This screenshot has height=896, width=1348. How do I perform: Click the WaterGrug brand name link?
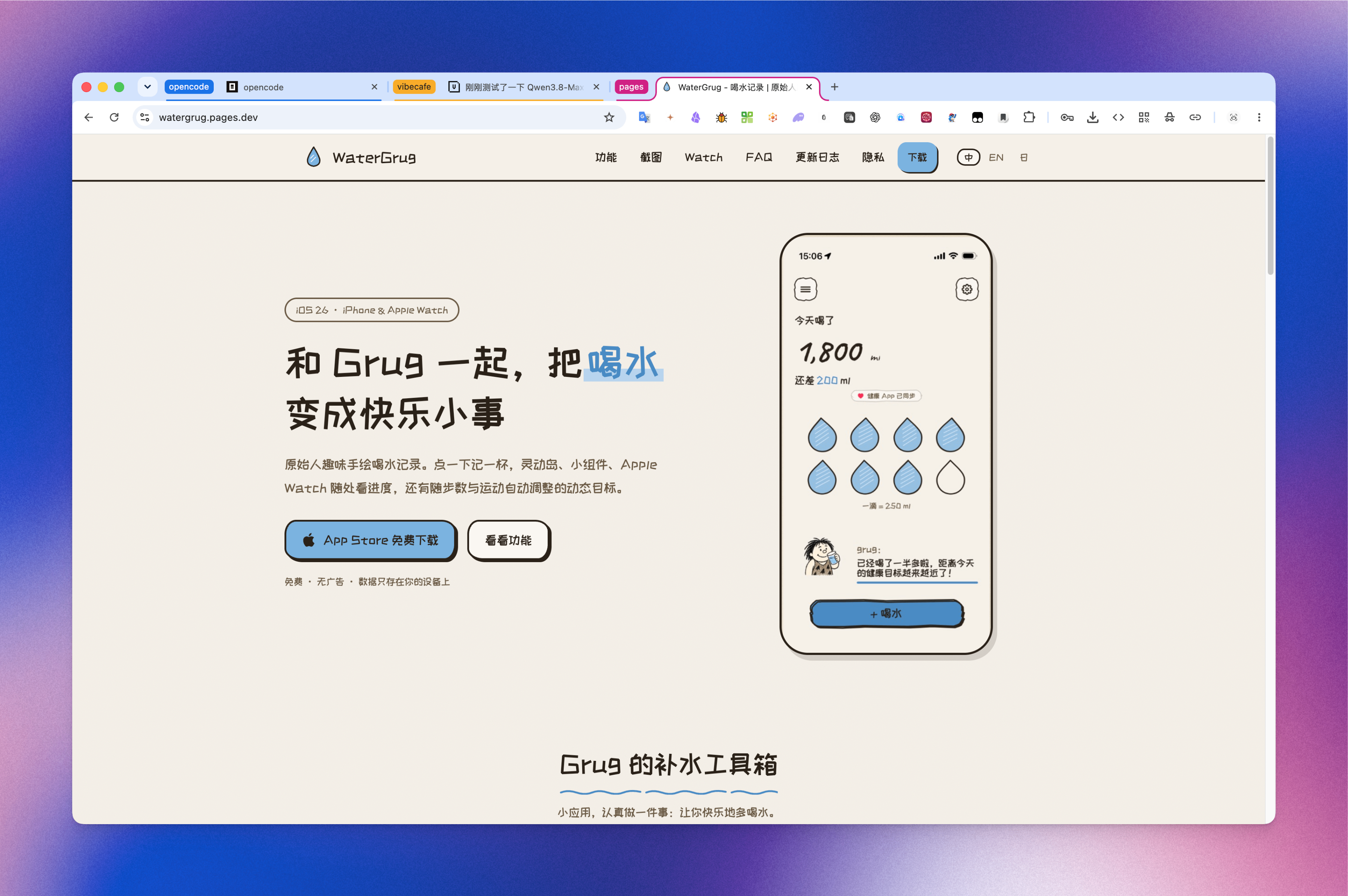(374, 157)
